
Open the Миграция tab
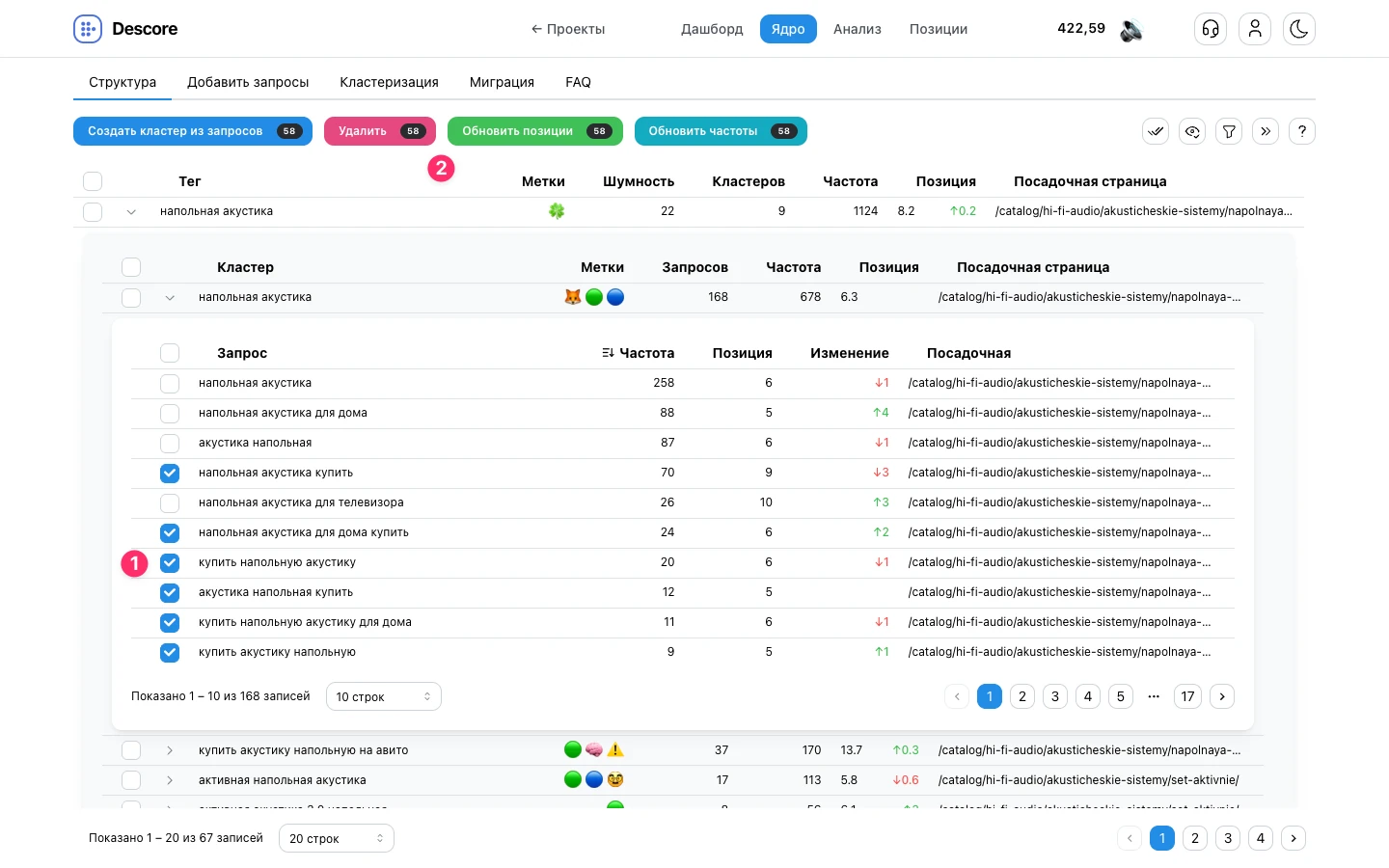[x=502, y=82]
